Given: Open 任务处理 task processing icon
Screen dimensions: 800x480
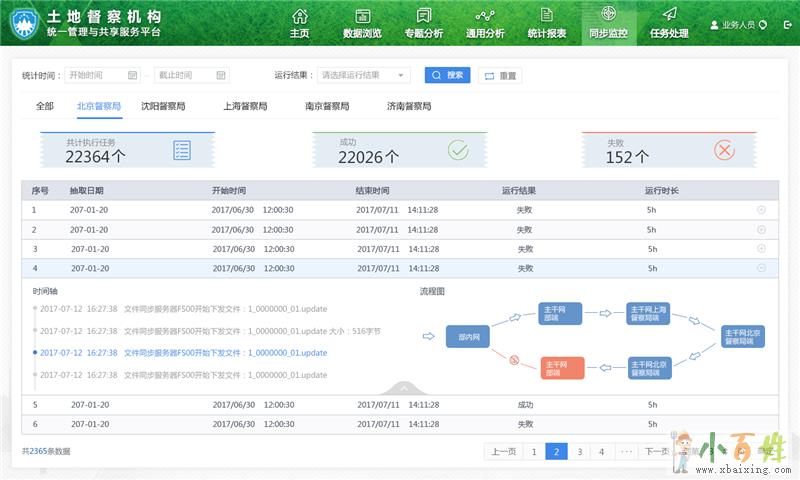Looking at the screenshot, I should click(669, 22).
